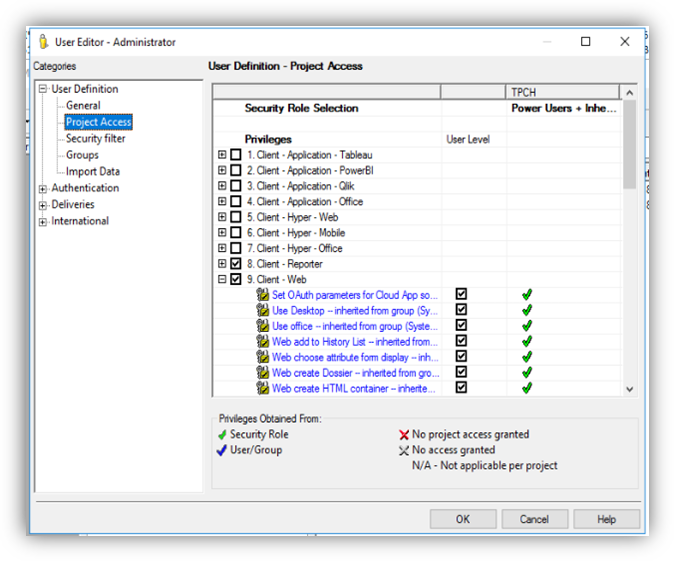
Task: Select Security filter in the tree
Action: coord(96,139)
